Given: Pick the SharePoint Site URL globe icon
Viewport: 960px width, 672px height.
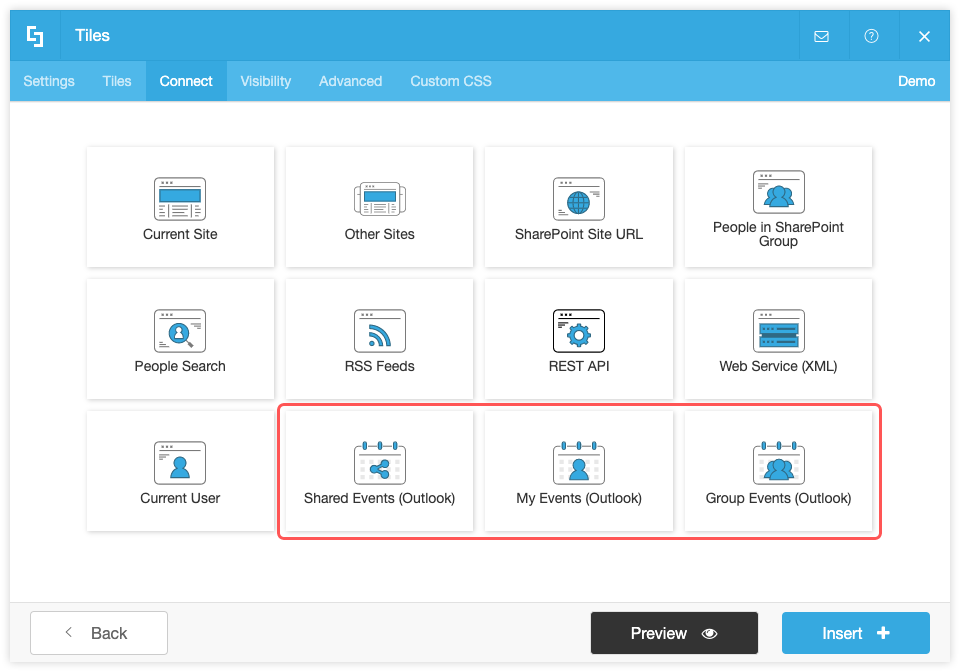Looking at the screenshot, I should [x=579, y=199].
